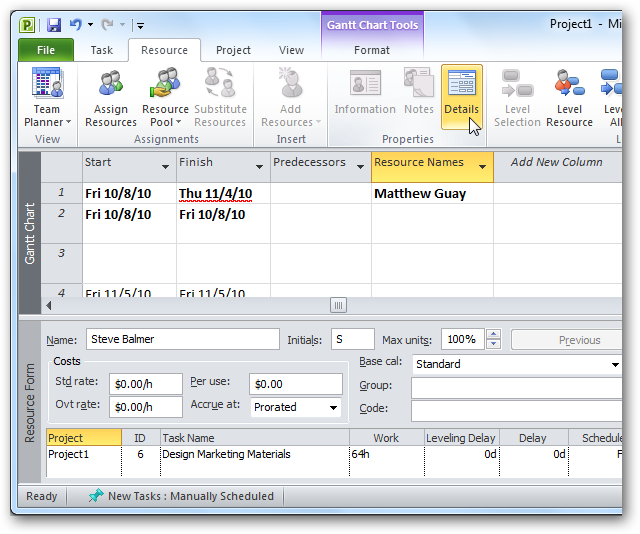Screen dimensions: 640x534
Task: Click the Level All icon
Action: point(612,98)
